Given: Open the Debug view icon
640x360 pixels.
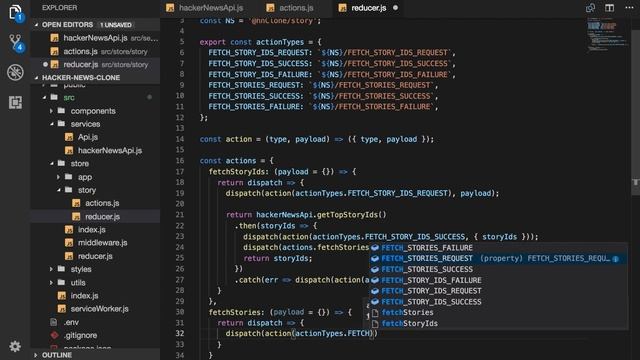Looking at the screenshot, I should point(15,72).
